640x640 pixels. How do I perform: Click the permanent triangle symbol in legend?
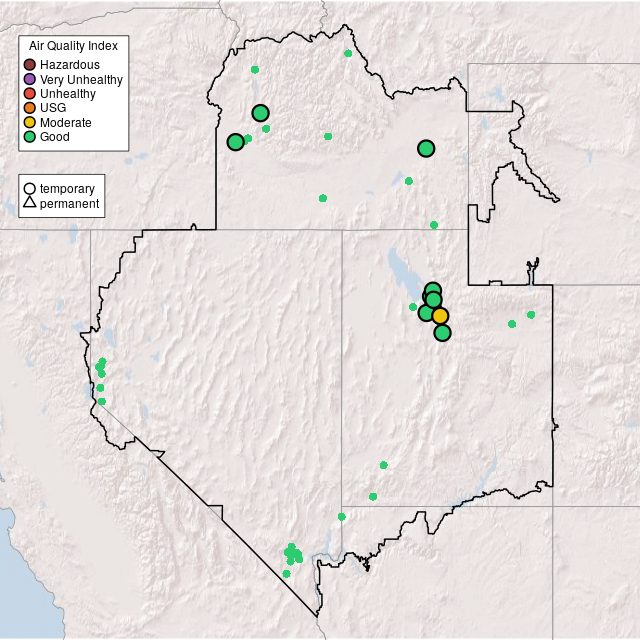tap(30, 203)
